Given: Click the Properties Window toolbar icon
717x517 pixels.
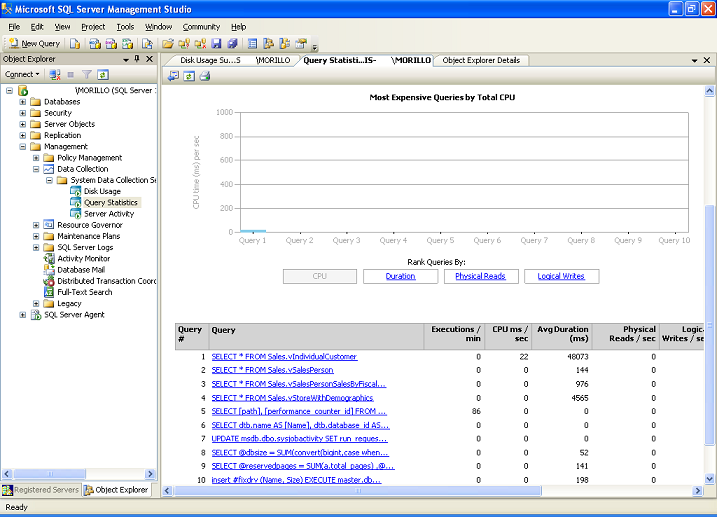Looking at the screenshot, I should [x=301, y=43].
